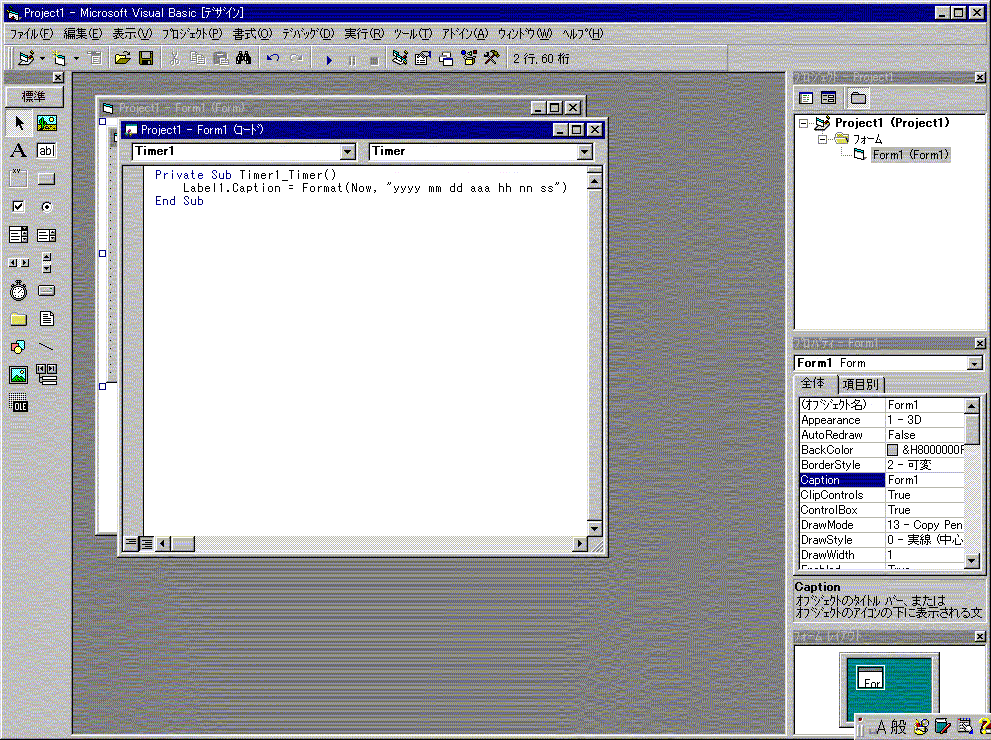Select the FileListBox control tool

[47, 318]
